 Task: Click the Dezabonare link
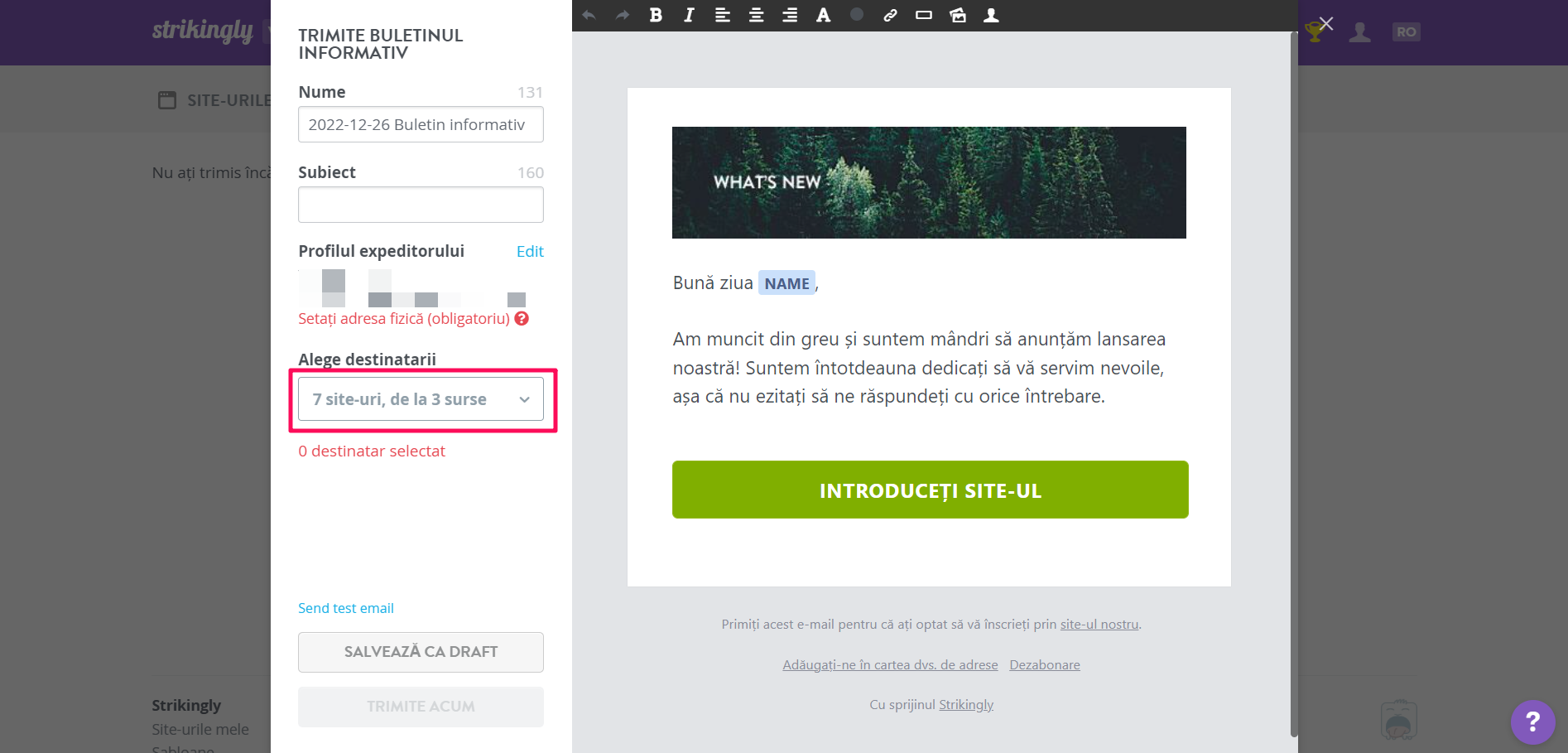click(x=1045, y=665)
